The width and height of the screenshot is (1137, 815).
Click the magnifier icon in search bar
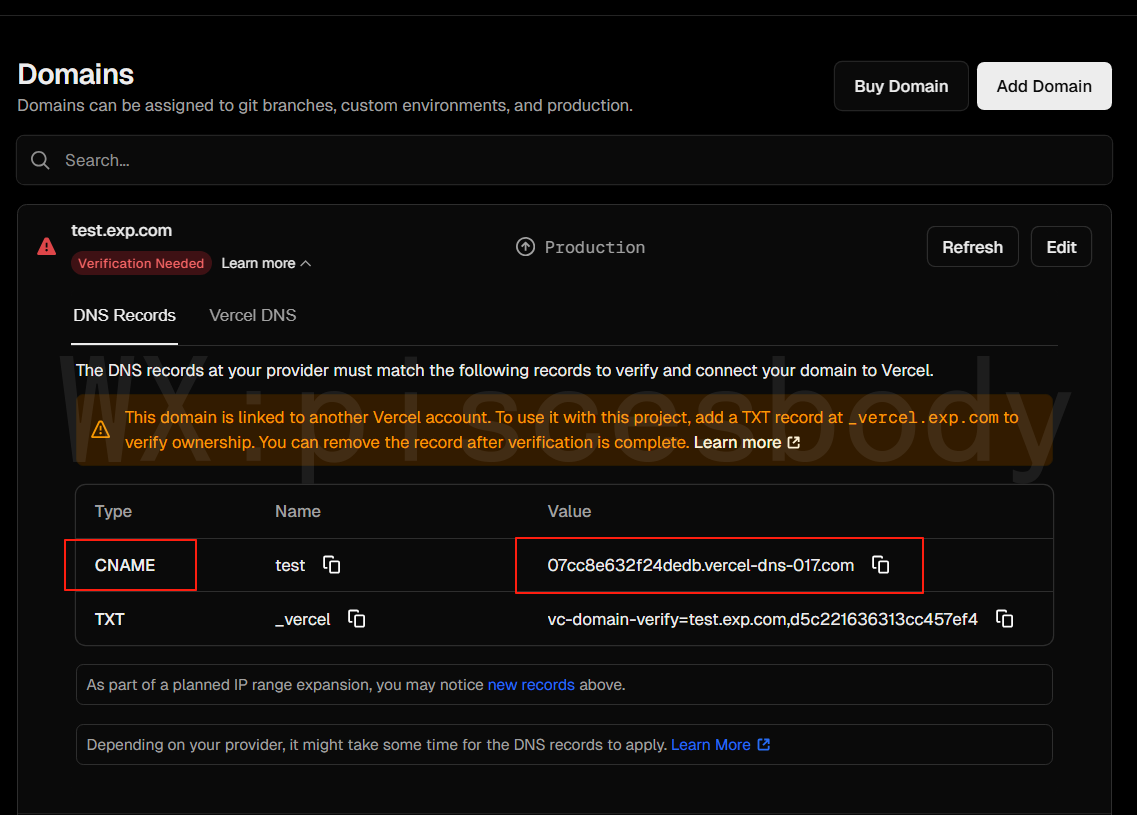click(x=40, y=160)
